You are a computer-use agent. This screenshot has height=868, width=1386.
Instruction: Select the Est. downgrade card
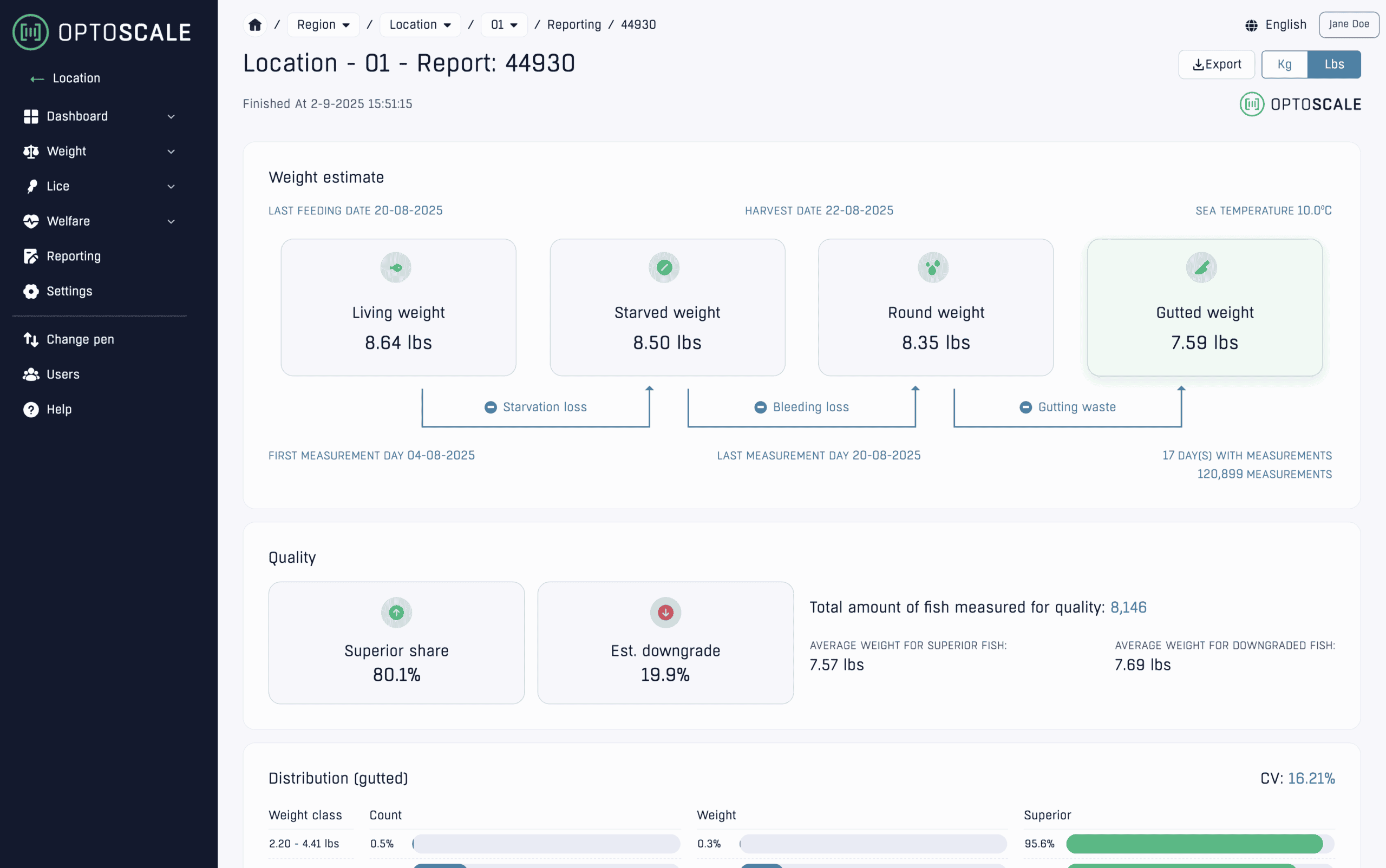coord(665,643)
